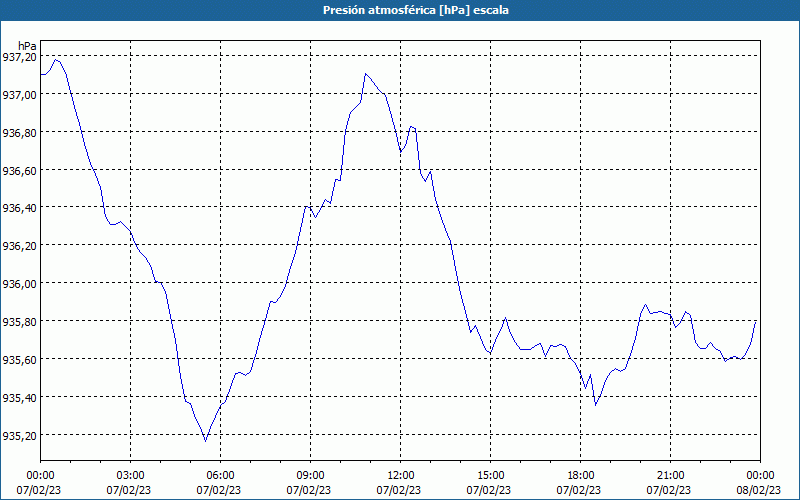The width and height of the screenshot is (800, 500).
Task: Click the '935,20' y-axis value
Action: click(x=19, y=435)
